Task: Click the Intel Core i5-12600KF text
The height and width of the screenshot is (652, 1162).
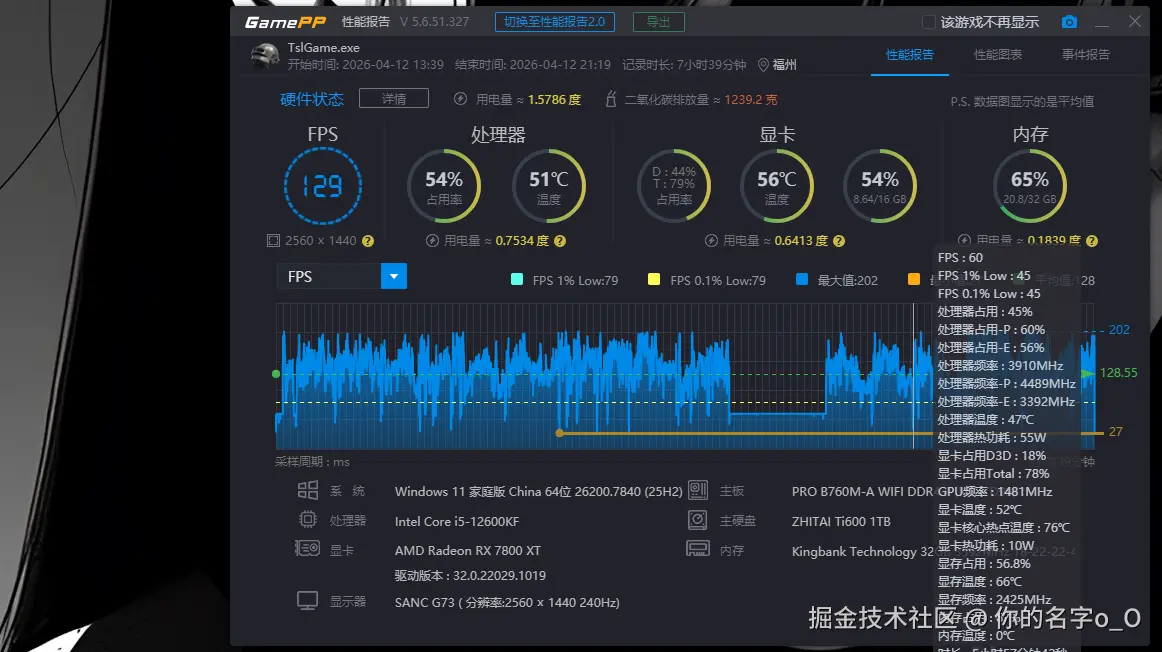Action: pos(456,522)
